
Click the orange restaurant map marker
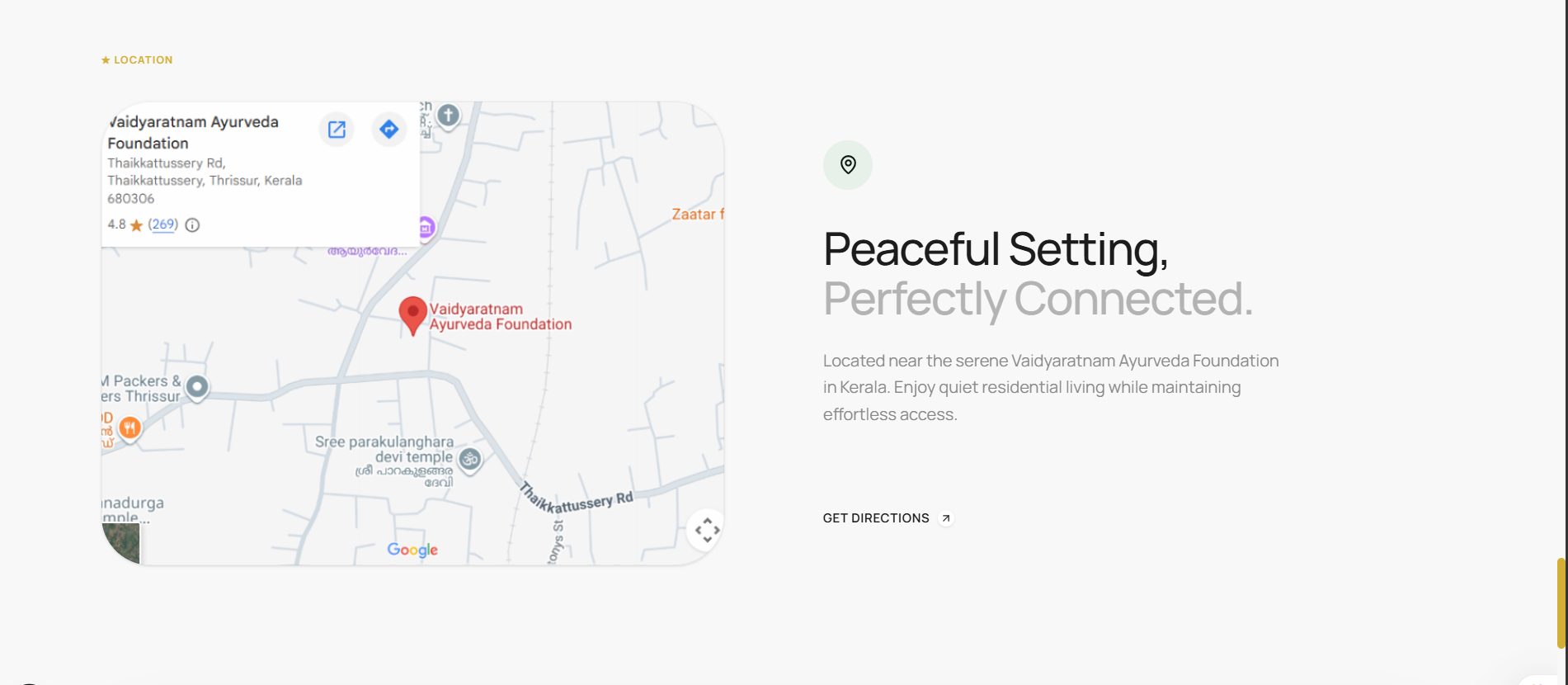click(x=129, y=429)
